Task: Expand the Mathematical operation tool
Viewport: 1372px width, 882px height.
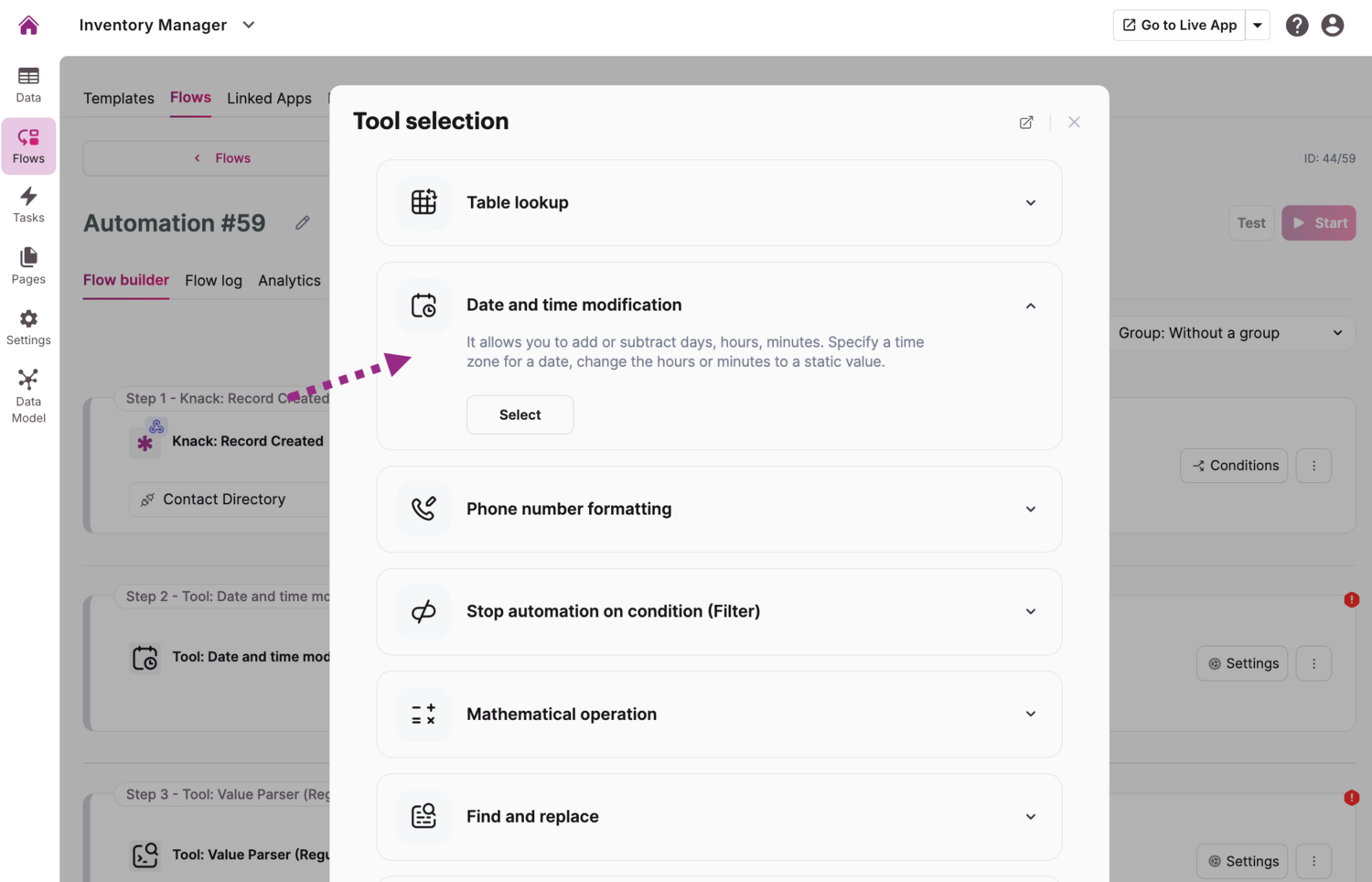Action: coord(1030,715)
